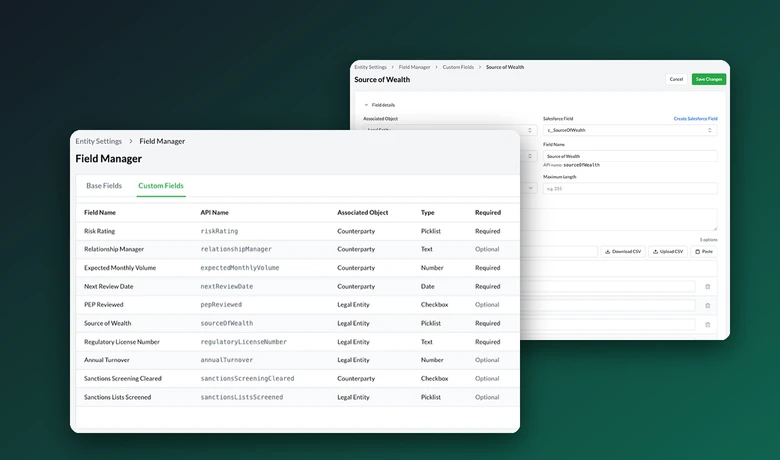This screenshot has width=780, height=460.
Task: Open the Relationship Manager field row
Action: (297, 249)
